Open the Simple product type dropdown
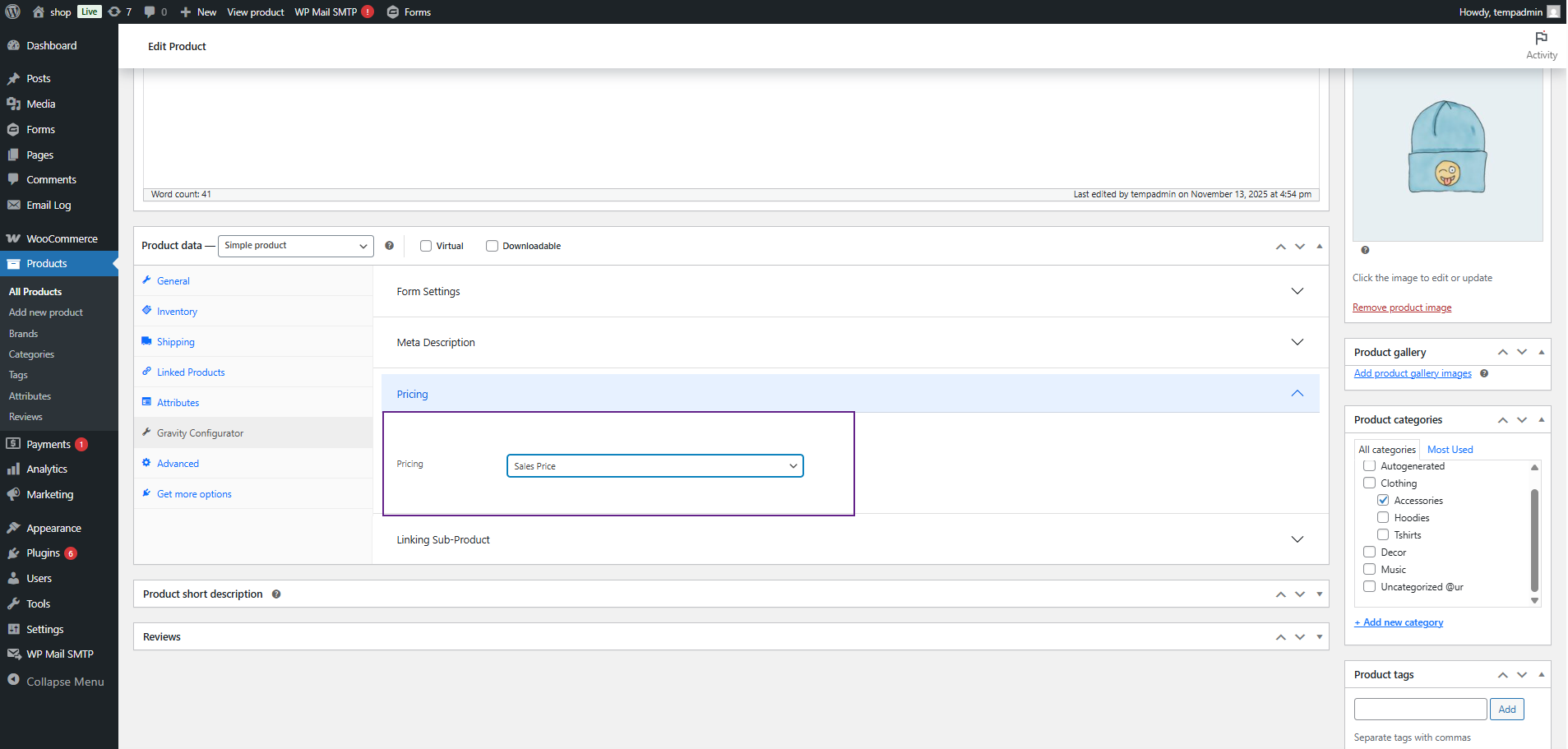This screenshot has width=1568, height=749. (295, 246)
